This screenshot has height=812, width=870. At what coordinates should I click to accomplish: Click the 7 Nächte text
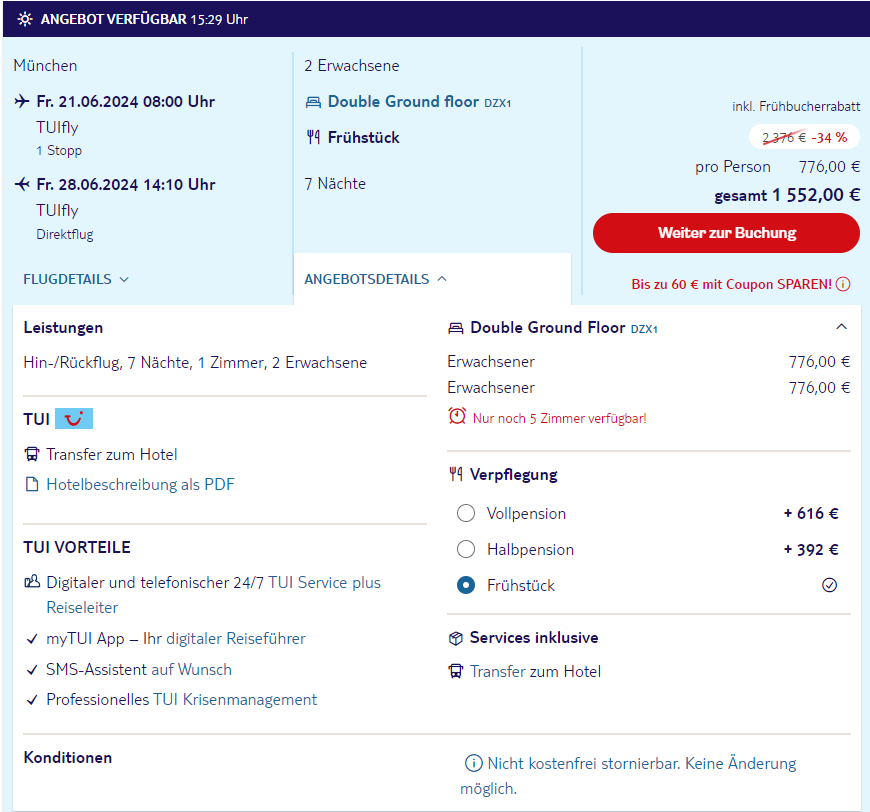[335, 184]
